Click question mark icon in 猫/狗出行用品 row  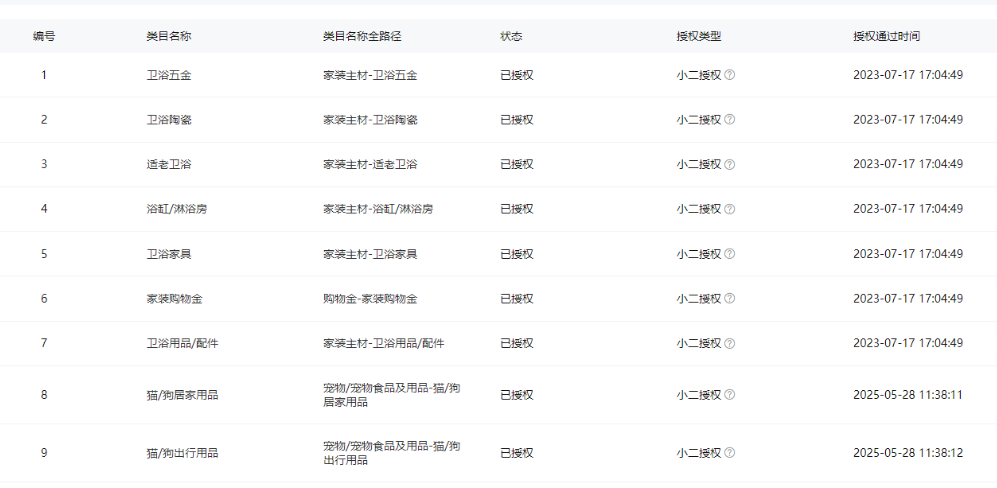pyautogui.click(x=730, y=453)
